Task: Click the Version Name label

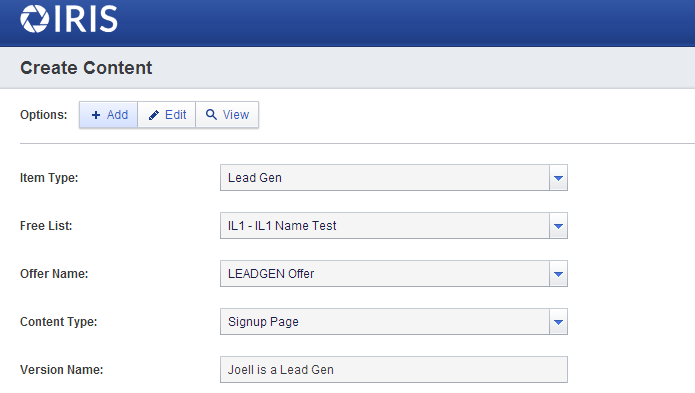Action: tap(62, 370)
